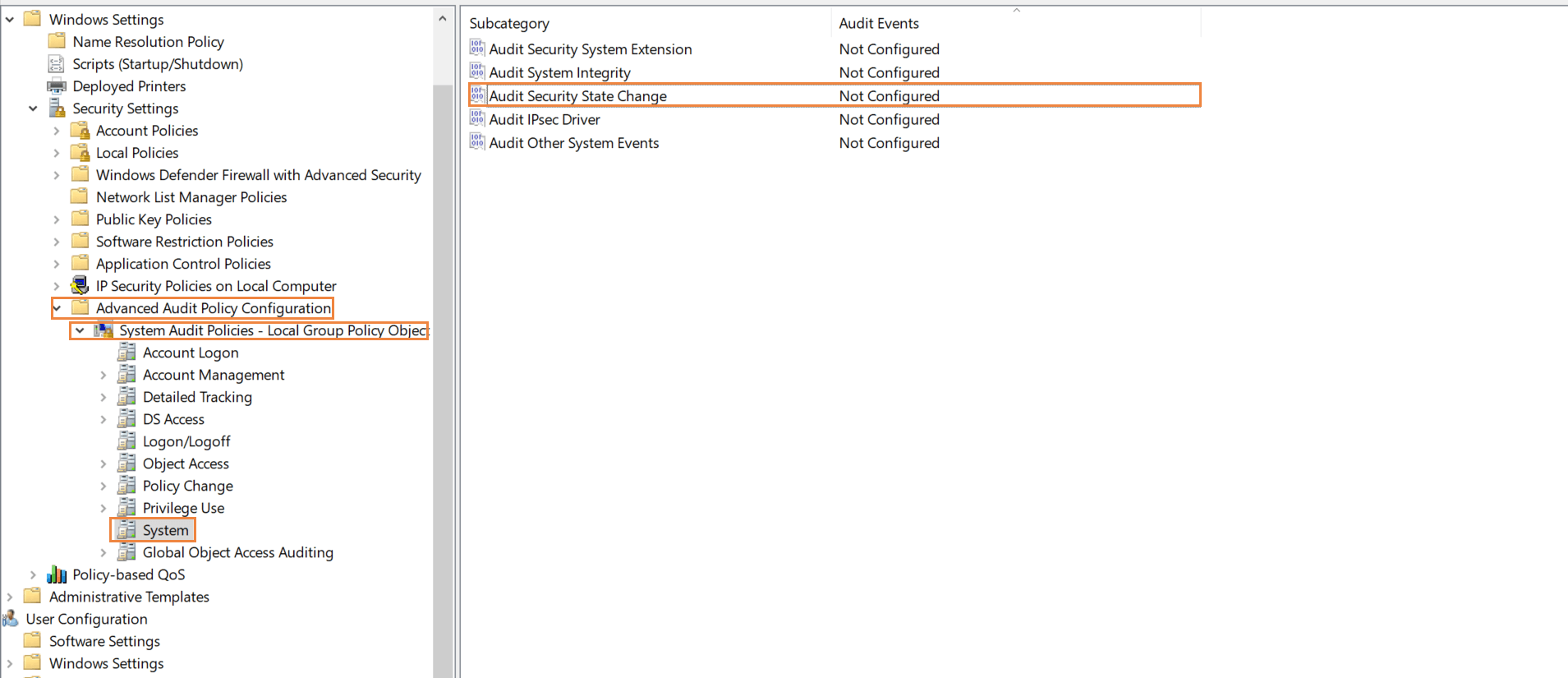Click the Scripts (Startup/Shutdown) scroll icon
This screenshot has width=1568, height=678.
[x=57, y=63]
